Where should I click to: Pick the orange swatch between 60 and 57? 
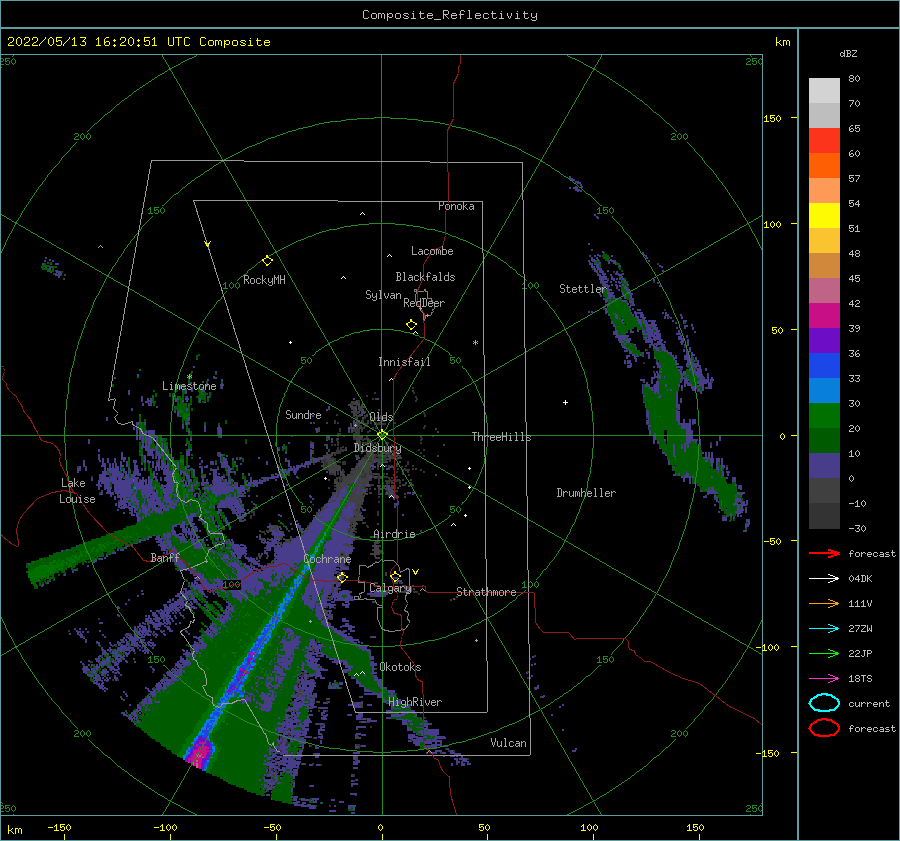[x=824, y=165]
